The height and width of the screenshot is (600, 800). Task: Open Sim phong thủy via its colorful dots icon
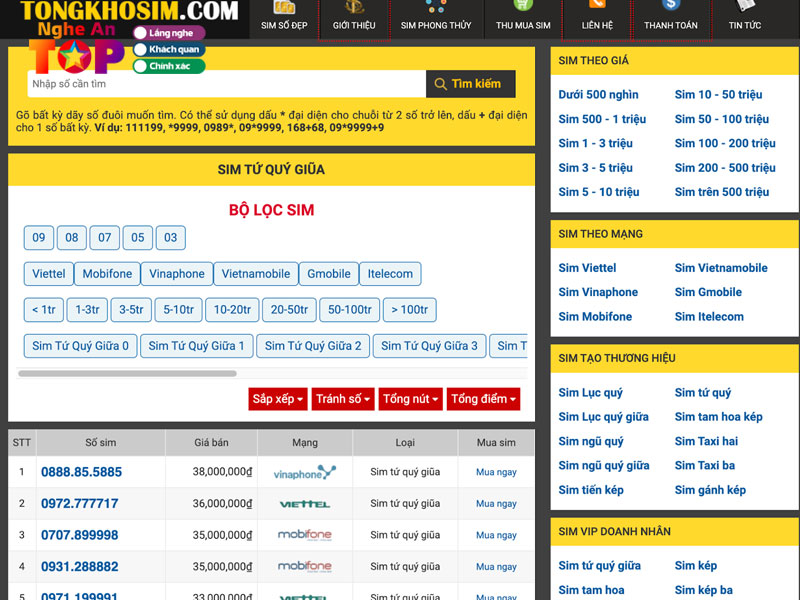(x=434, y=7)
